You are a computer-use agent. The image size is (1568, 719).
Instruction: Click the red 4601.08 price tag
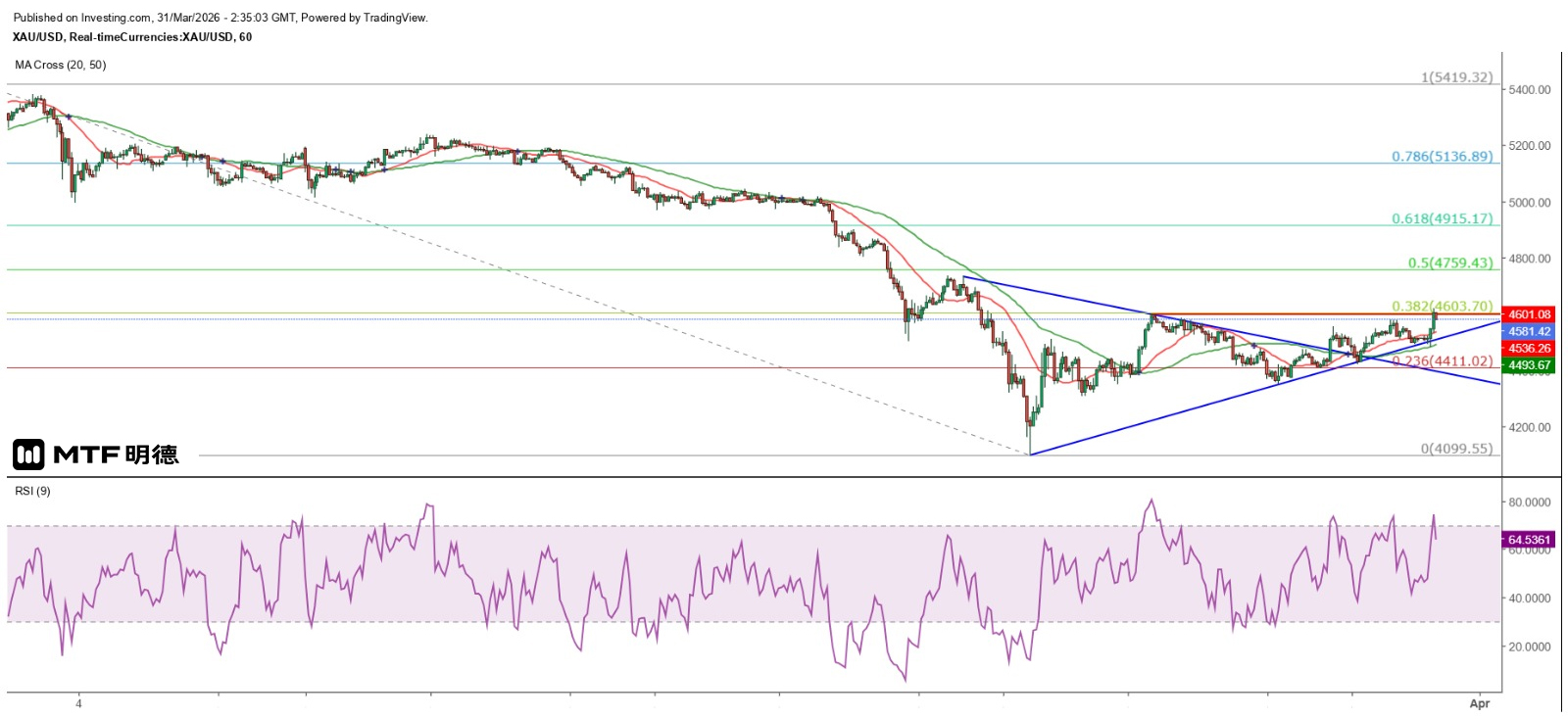tap(1529, 314)
